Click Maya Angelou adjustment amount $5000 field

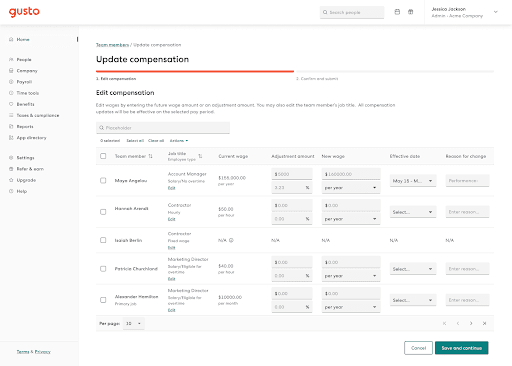click(x=292, y=174)
